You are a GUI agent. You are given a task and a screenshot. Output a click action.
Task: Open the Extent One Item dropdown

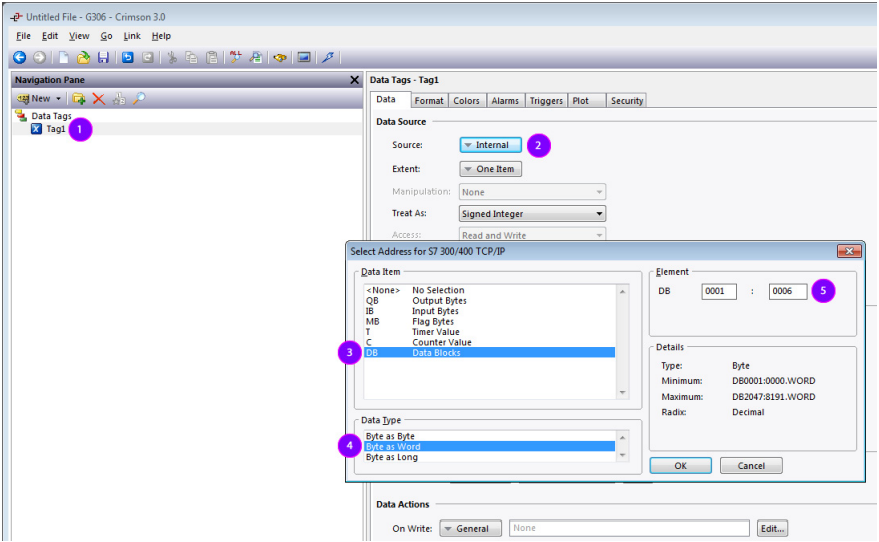point(491,169)
